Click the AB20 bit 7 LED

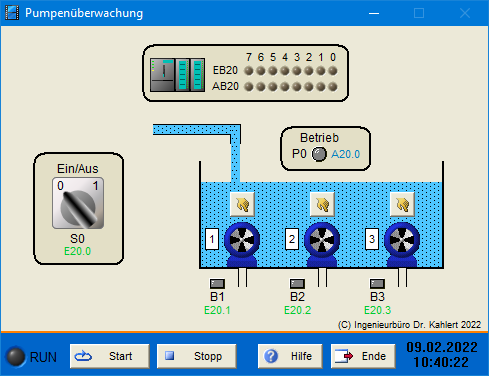(x=249, y=87)
